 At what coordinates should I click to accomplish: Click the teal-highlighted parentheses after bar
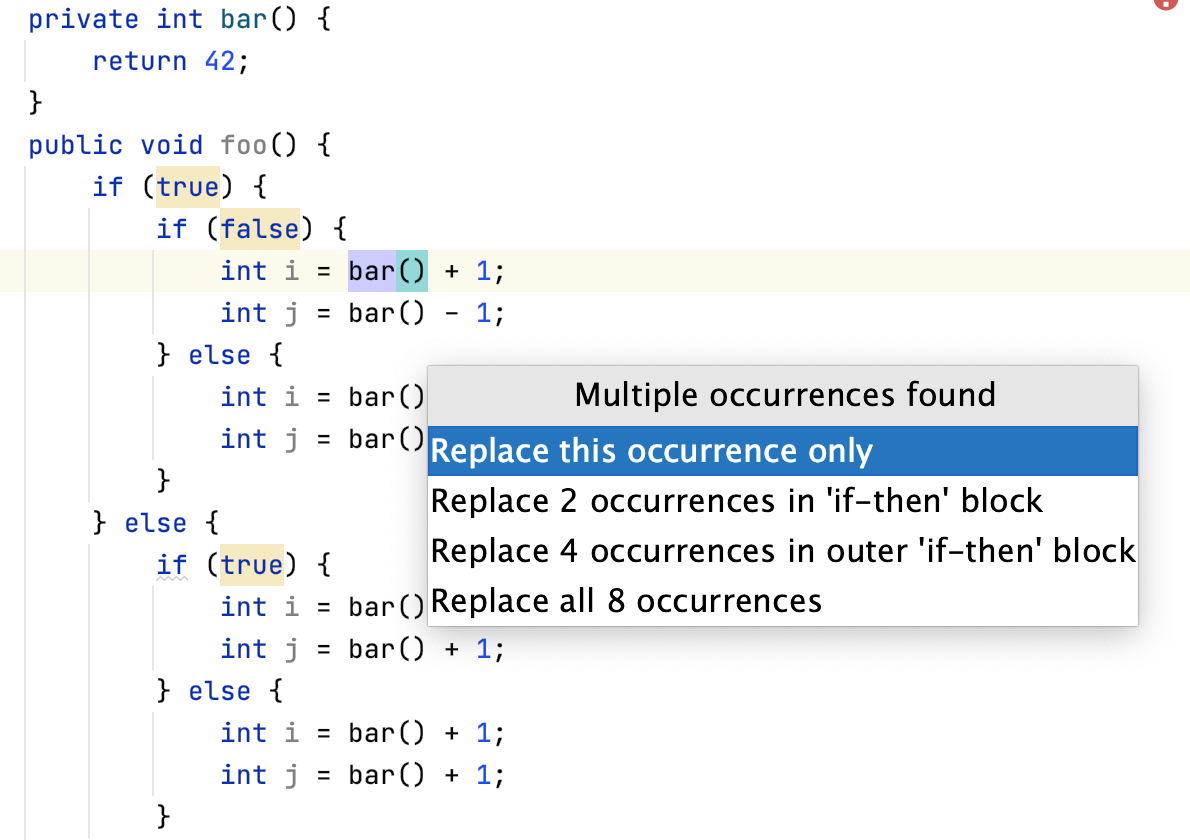pyautogui.click(x=412, y=272)
